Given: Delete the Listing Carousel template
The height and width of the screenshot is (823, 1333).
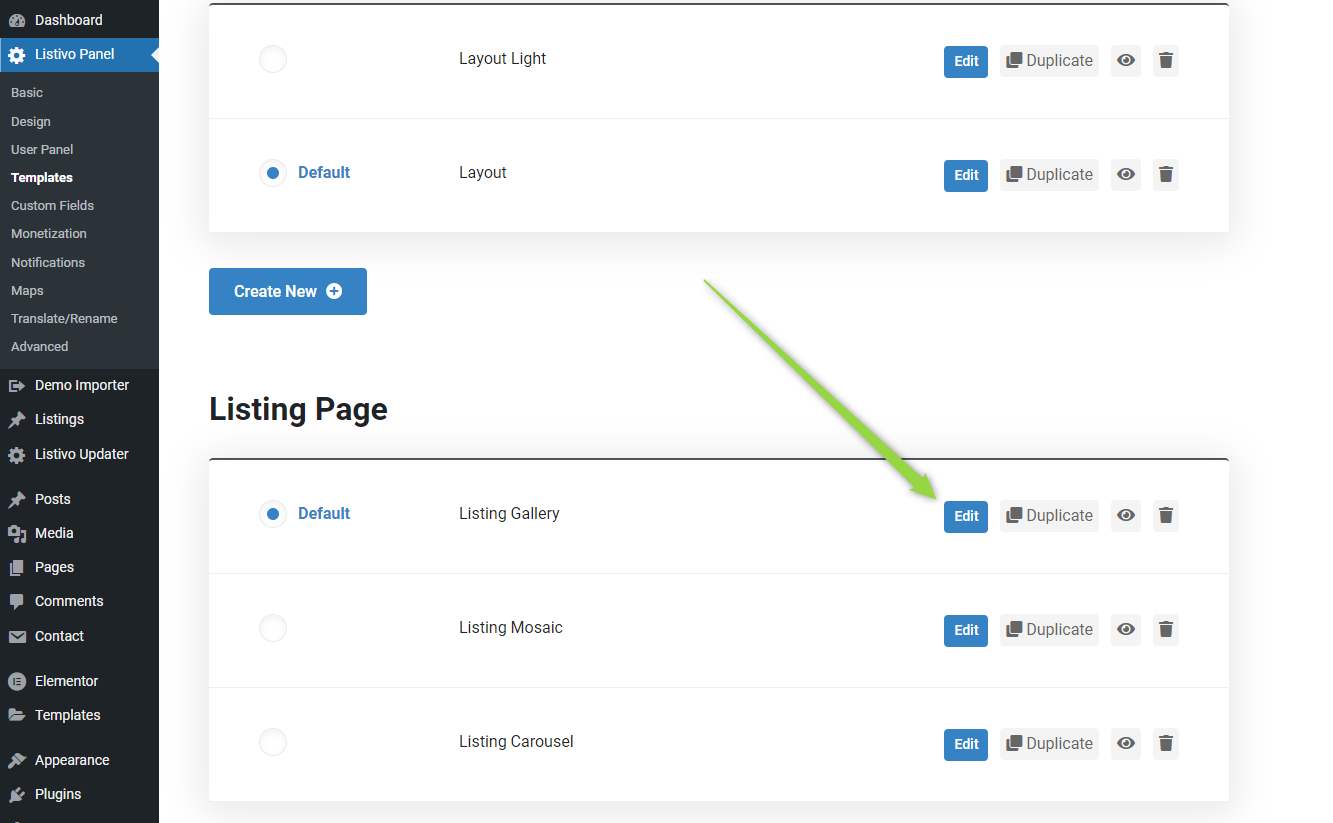Looking at the screenshot, I should [x=1166, y=744].
